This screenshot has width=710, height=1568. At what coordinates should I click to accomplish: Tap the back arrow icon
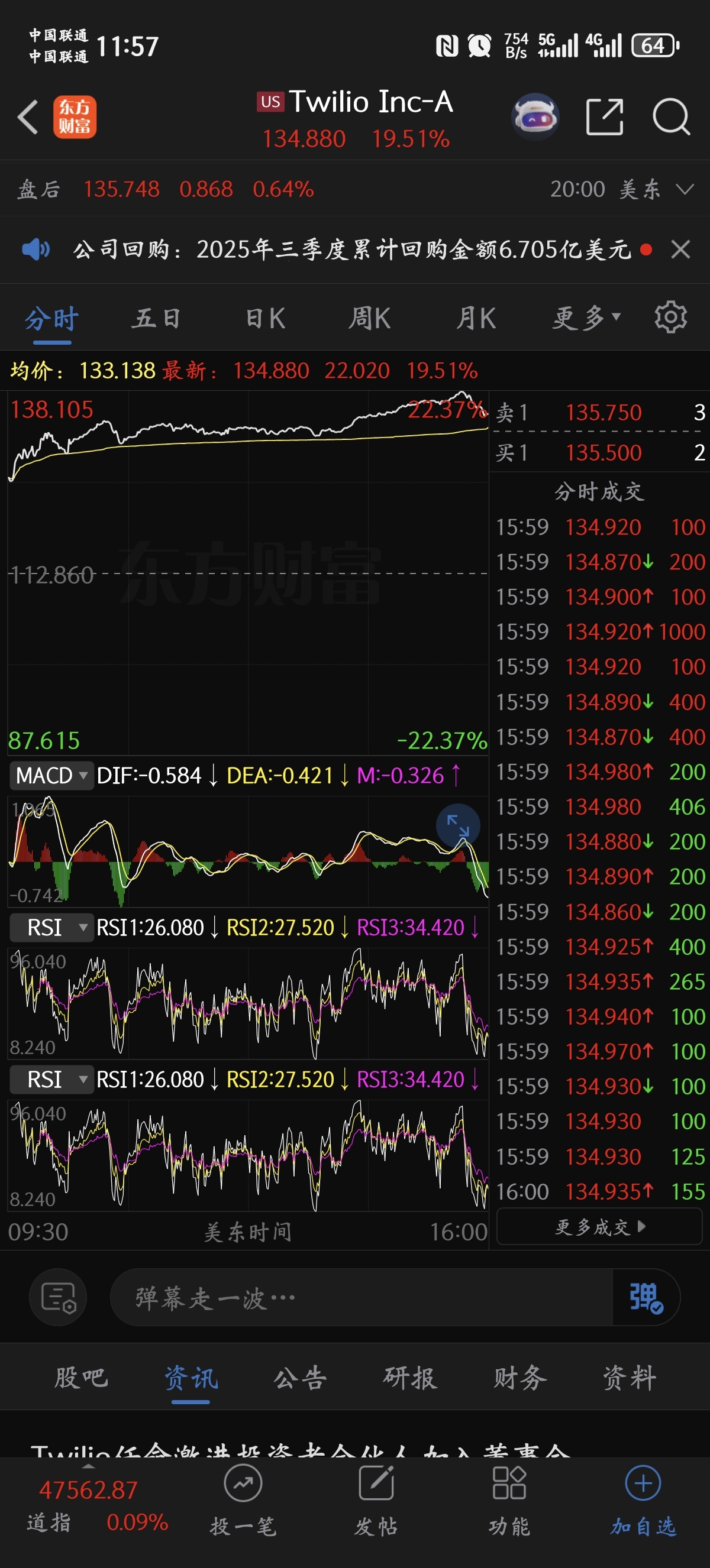[x=28, y=117]
